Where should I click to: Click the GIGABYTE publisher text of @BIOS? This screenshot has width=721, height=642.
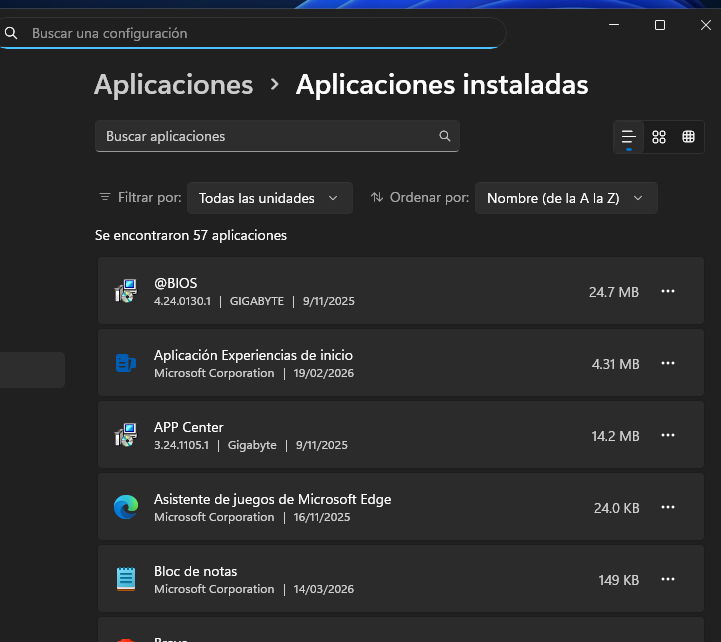coord(257,301)
